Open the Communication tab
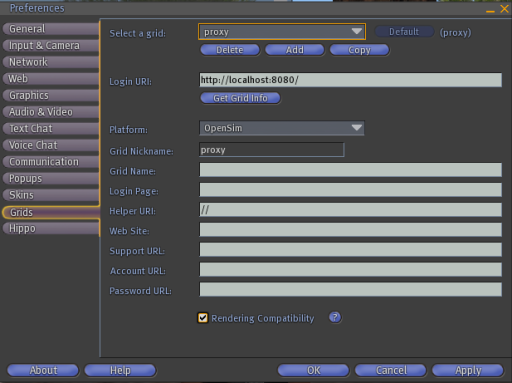512x383 pixels. pos(51,162)
